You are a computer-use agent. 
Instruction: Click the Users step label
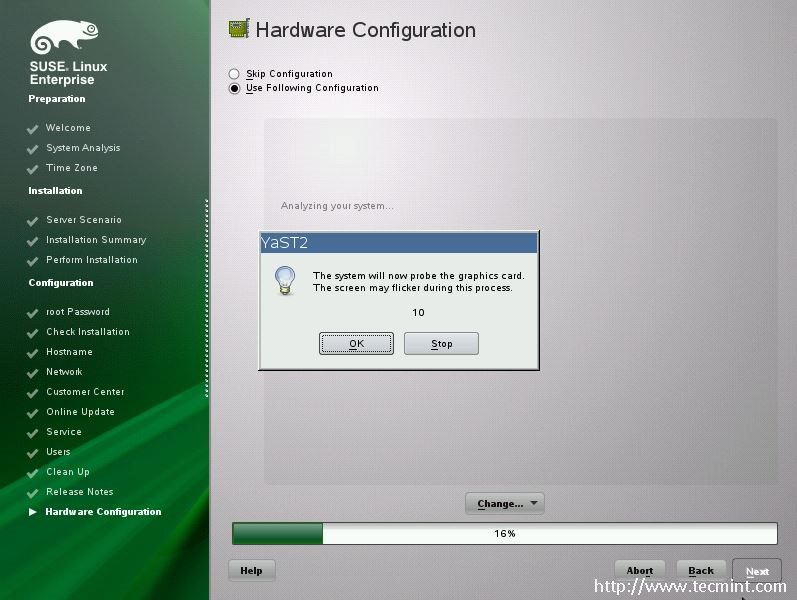point(58,452)
